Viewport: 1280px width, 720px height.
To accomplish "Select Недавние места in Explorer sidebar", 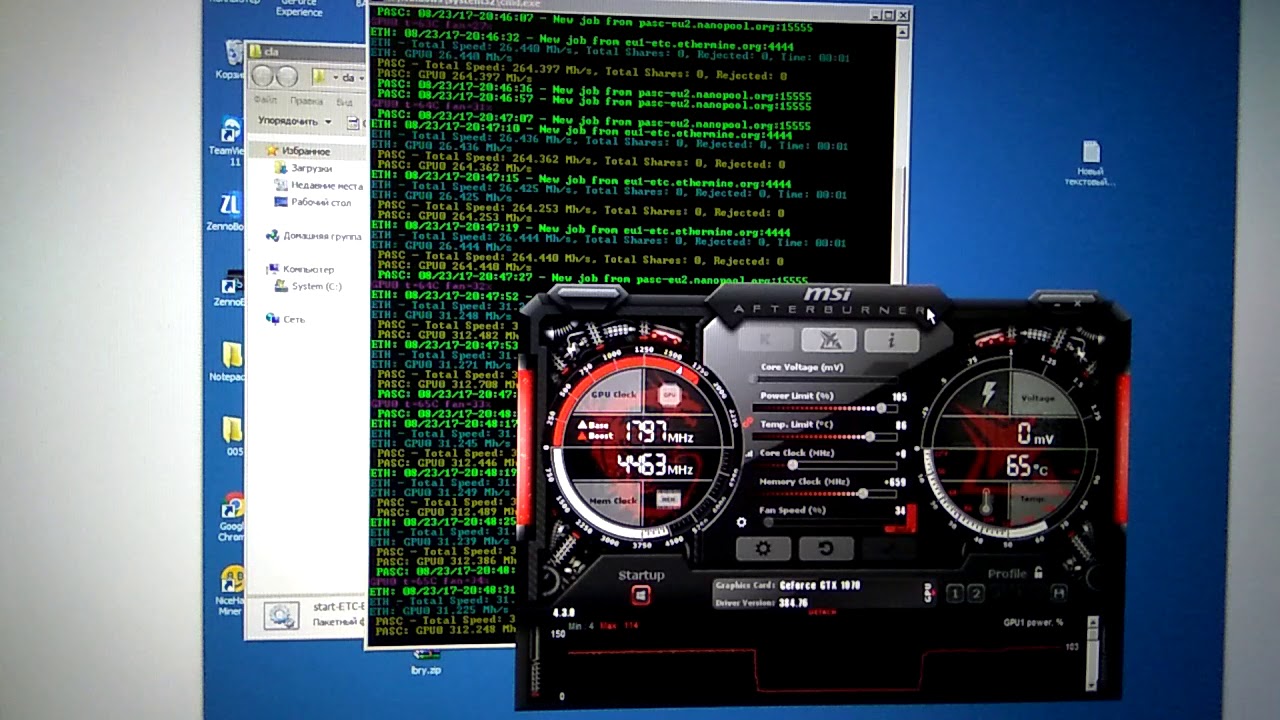I will (x=319, y=186).
